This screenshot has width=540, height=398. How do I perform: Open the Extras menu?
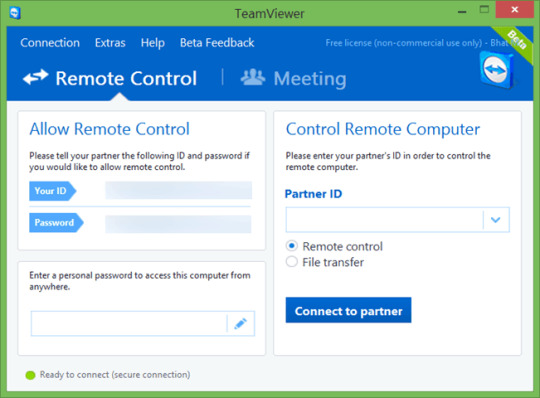(x=110, y=43)
